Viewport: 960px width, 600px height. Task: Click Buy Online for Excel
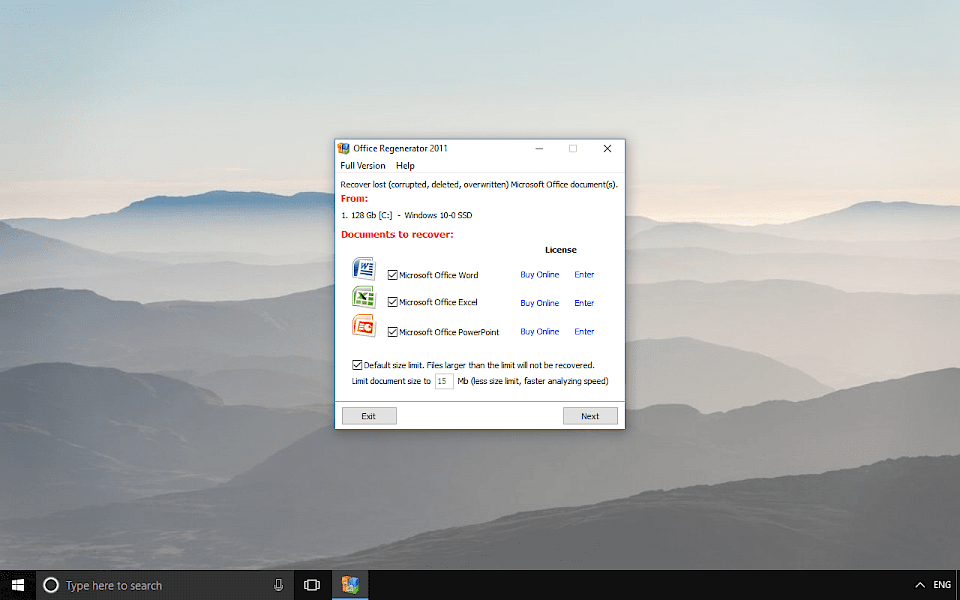(539, 302)
